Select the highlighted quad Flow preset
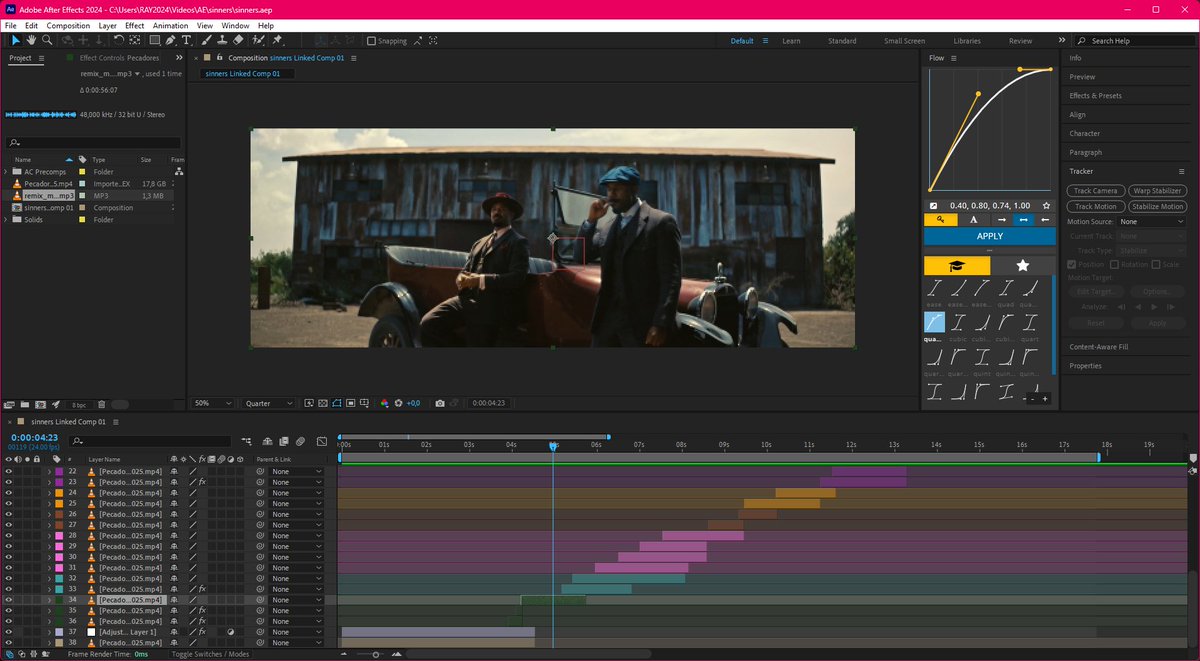The height and width of the screenshot is (661, 1200). [x=935, y=322]
